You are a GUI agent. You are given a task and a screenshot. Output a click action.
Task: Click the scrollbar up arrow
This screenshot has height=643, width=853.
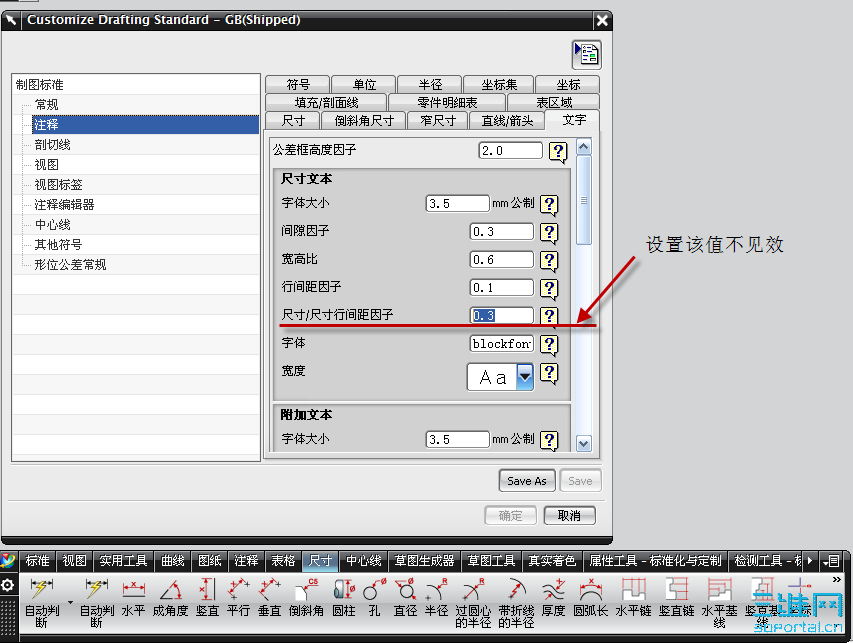[x=584, y=147]
